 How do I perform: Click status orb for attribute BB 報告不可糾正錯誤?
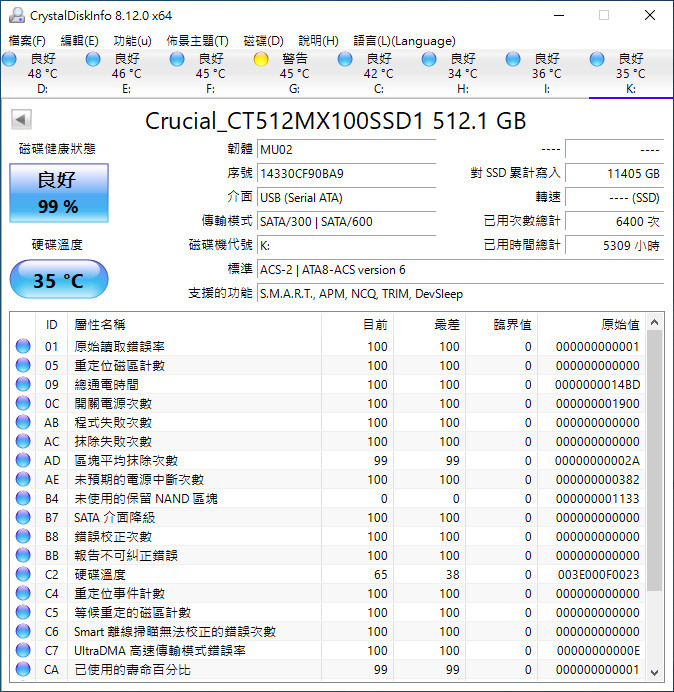click(23, 555)
